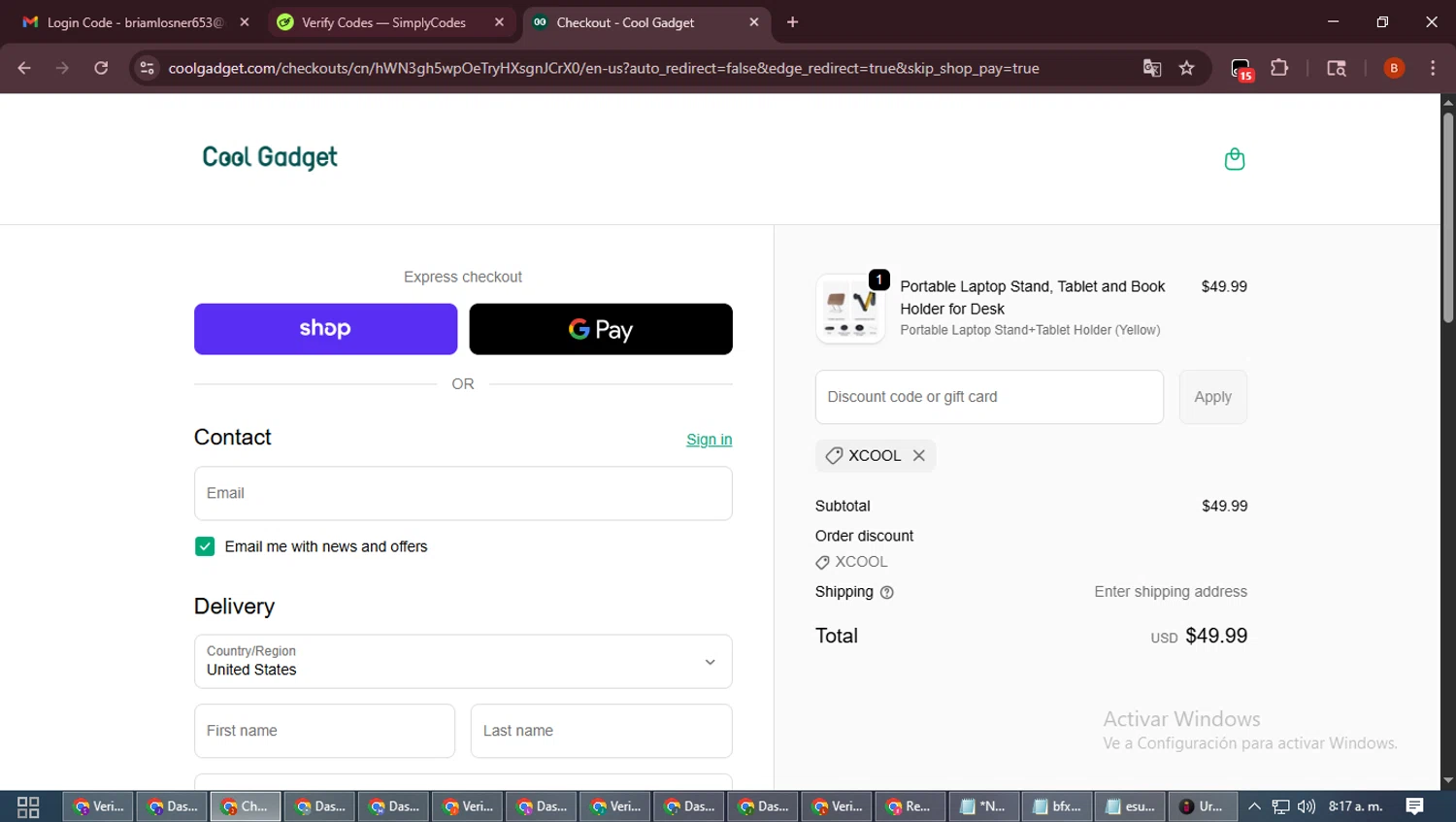Open the Chrome side panel search icon
Viewport: 1456px width, 822px height.
pos(1337,68)
